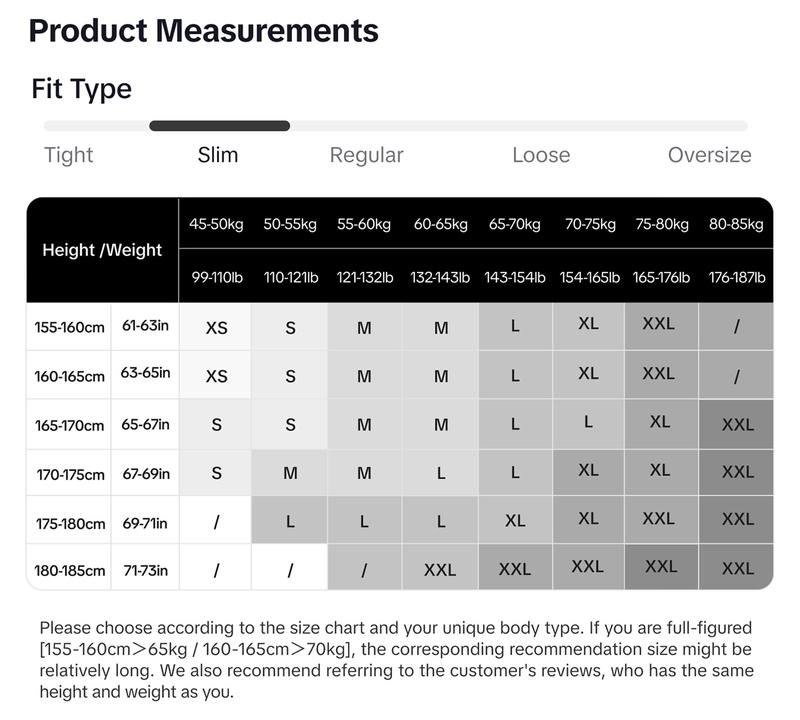Click the size chart advice paragraph
Viewport: 800px width, 720px height.
click(x=396, y=660)
